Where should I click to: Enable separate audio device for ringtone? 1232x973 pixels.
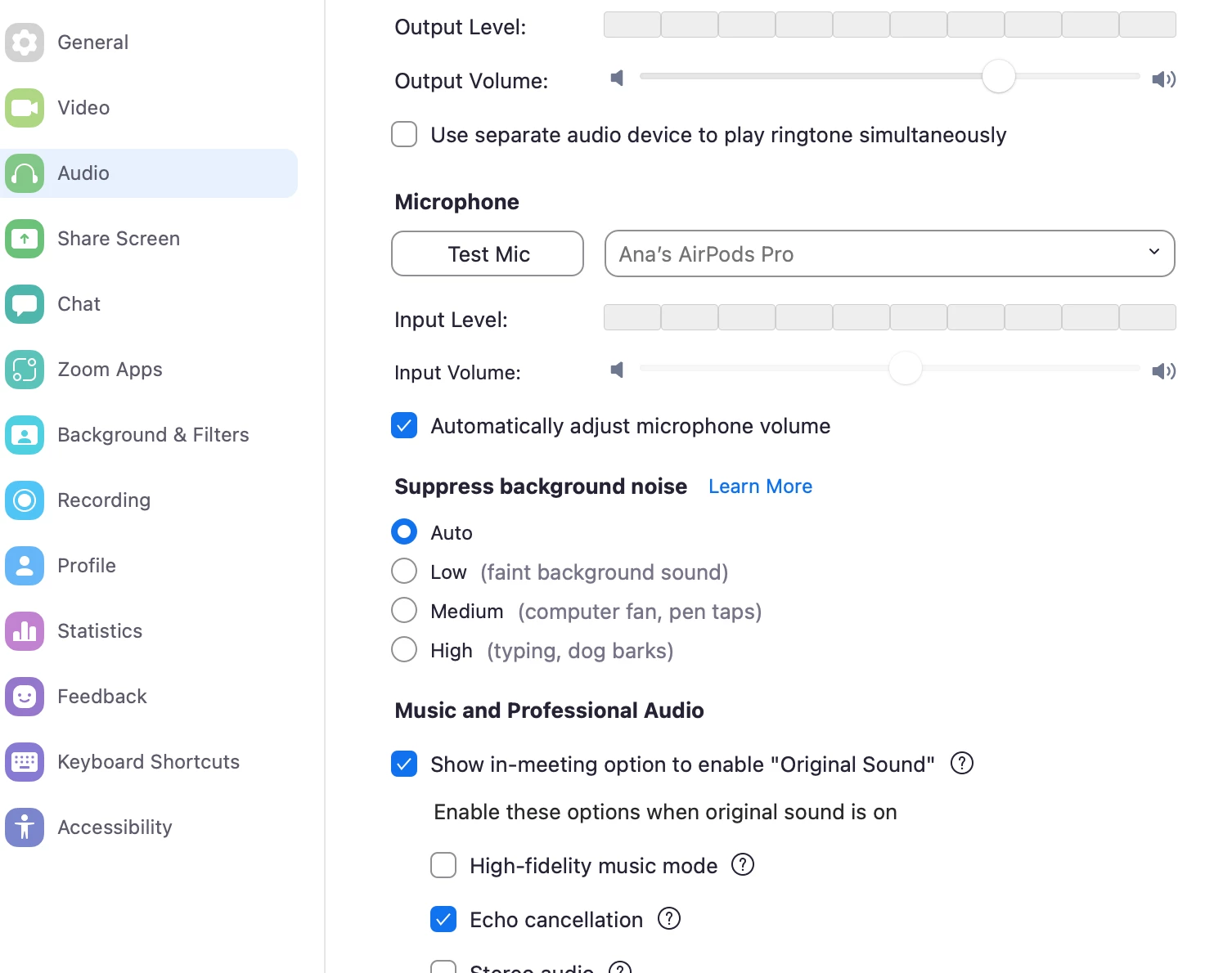pyautogui.click(x=404, y=134)
